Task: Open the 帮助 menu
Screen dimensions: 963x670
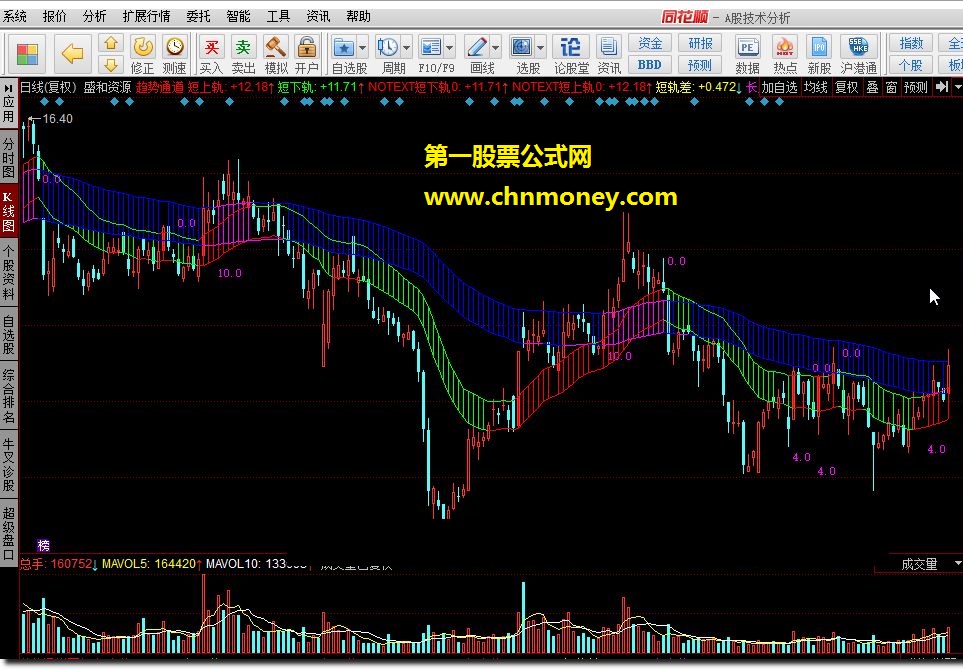Action: pos(357,17)
